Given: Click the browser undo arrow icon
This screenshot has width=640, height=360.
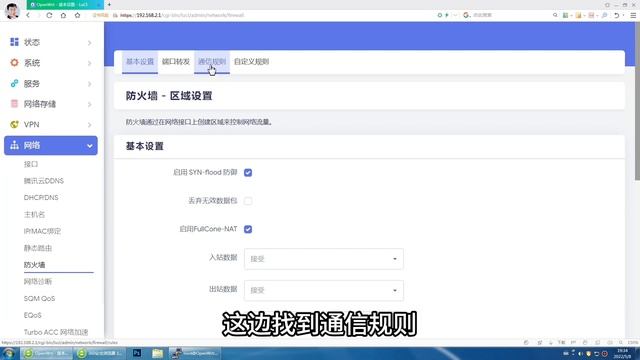Looking at the screenshot, I should [x=617, y=15].
